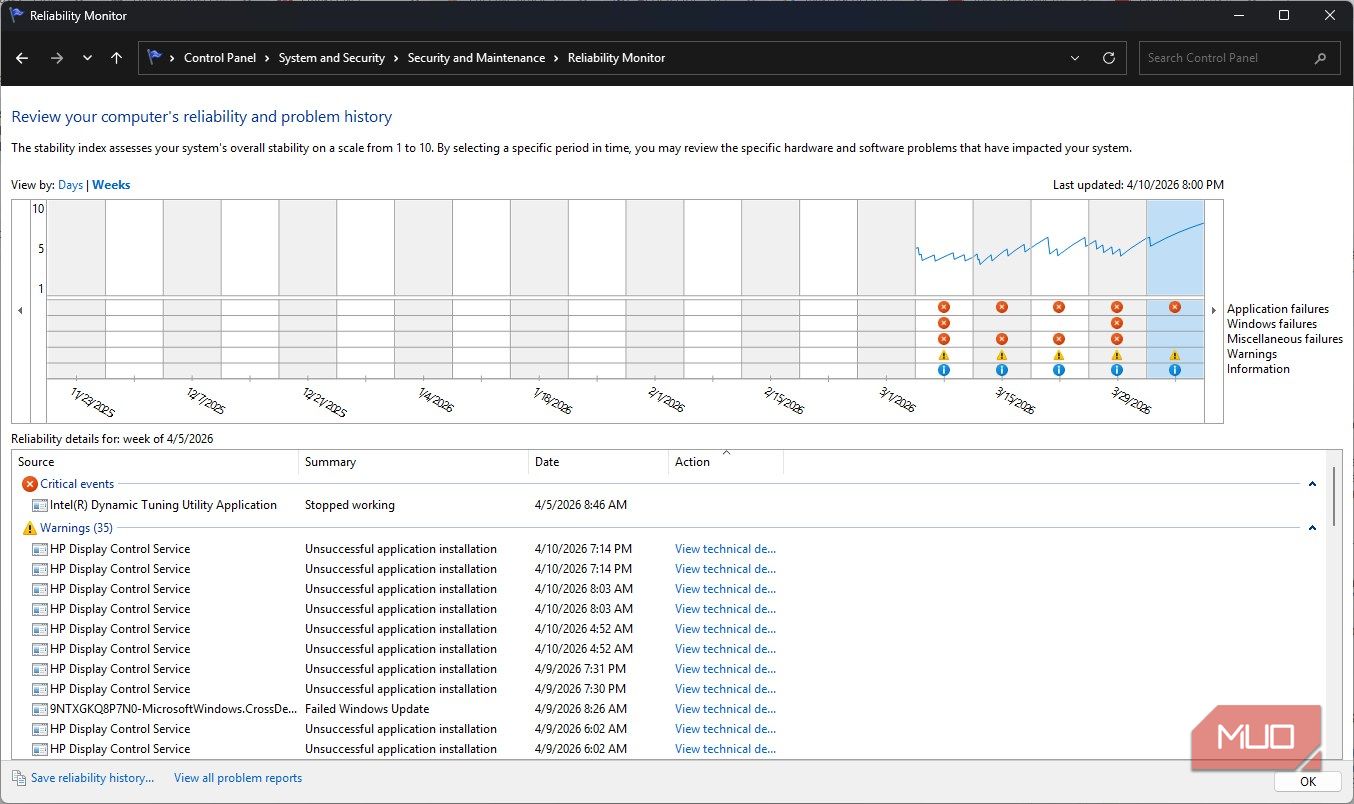
Task: Open the recent locations dropdown chevron
Action: [x=87, y=58]
